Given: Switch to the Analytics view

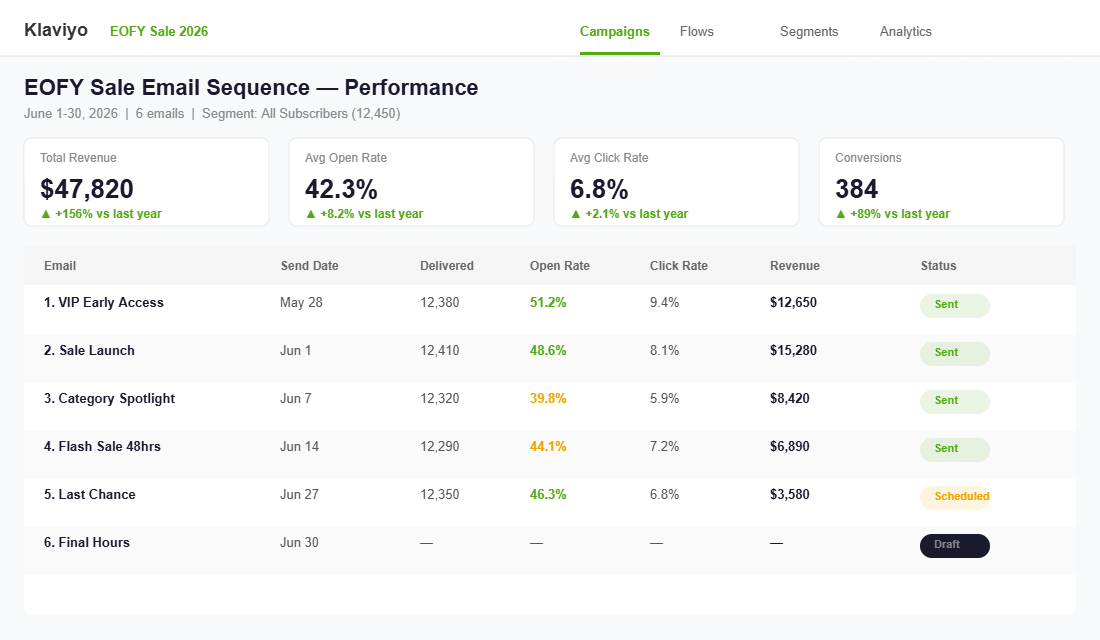Looking at the screenshot, I should 905,31.
